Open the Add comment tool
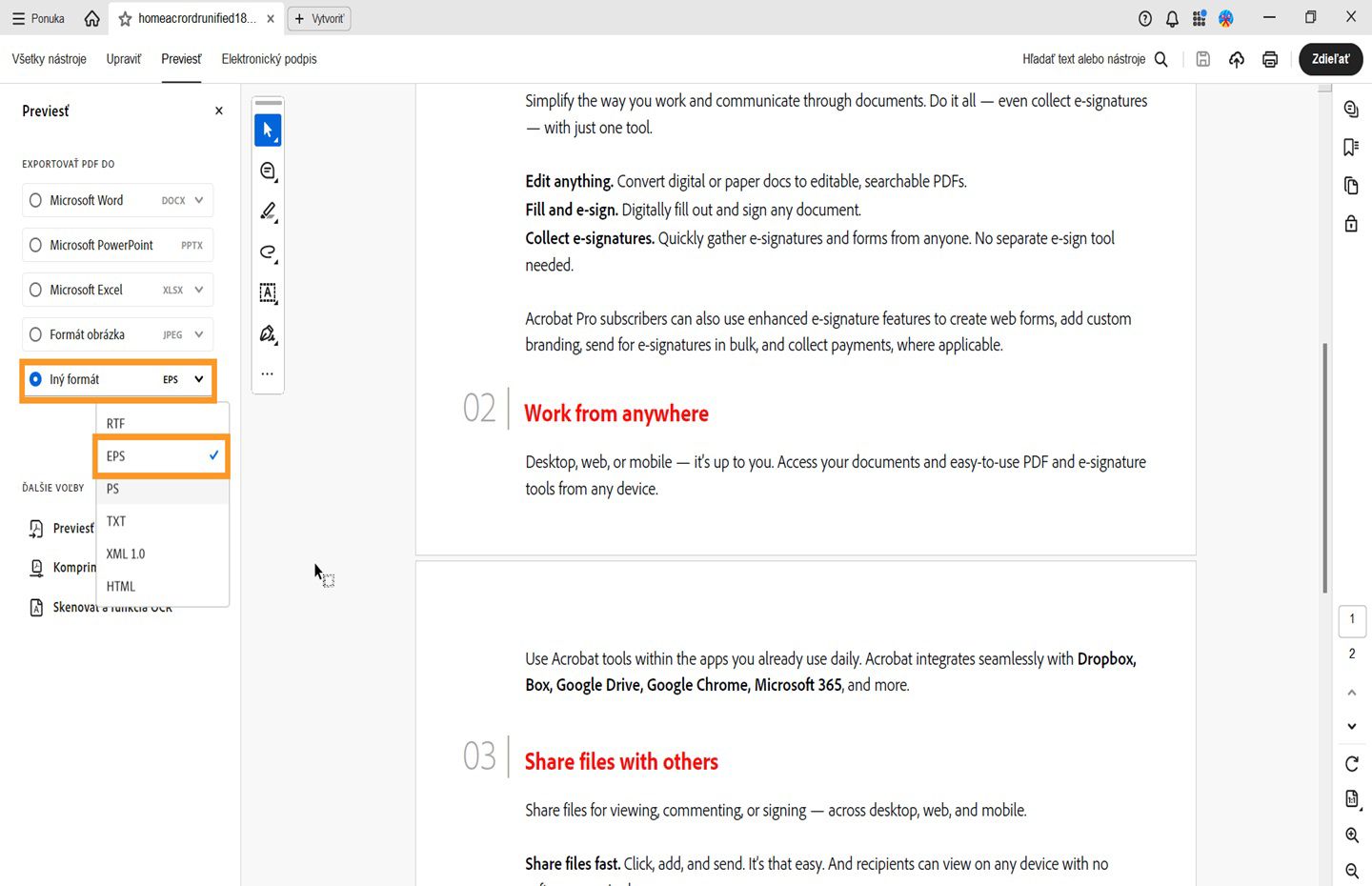 click(x=268, y=171)
